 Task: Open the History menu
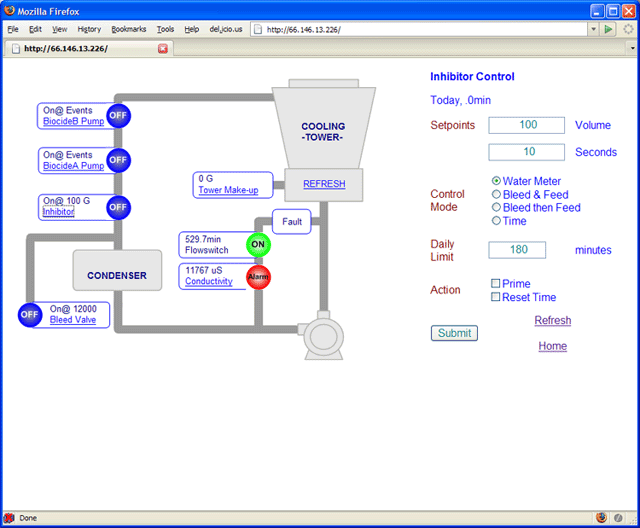[x=89, y=29]
